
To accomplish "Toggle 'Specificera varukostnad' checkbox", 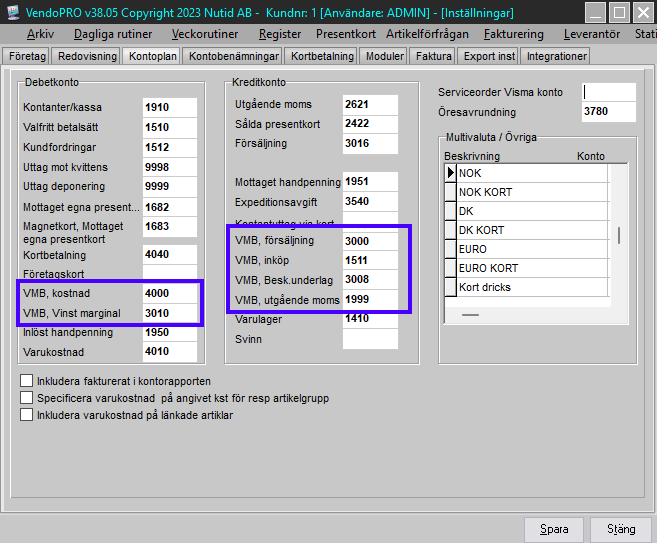I will pyautogui.click(x=26, y=398).
